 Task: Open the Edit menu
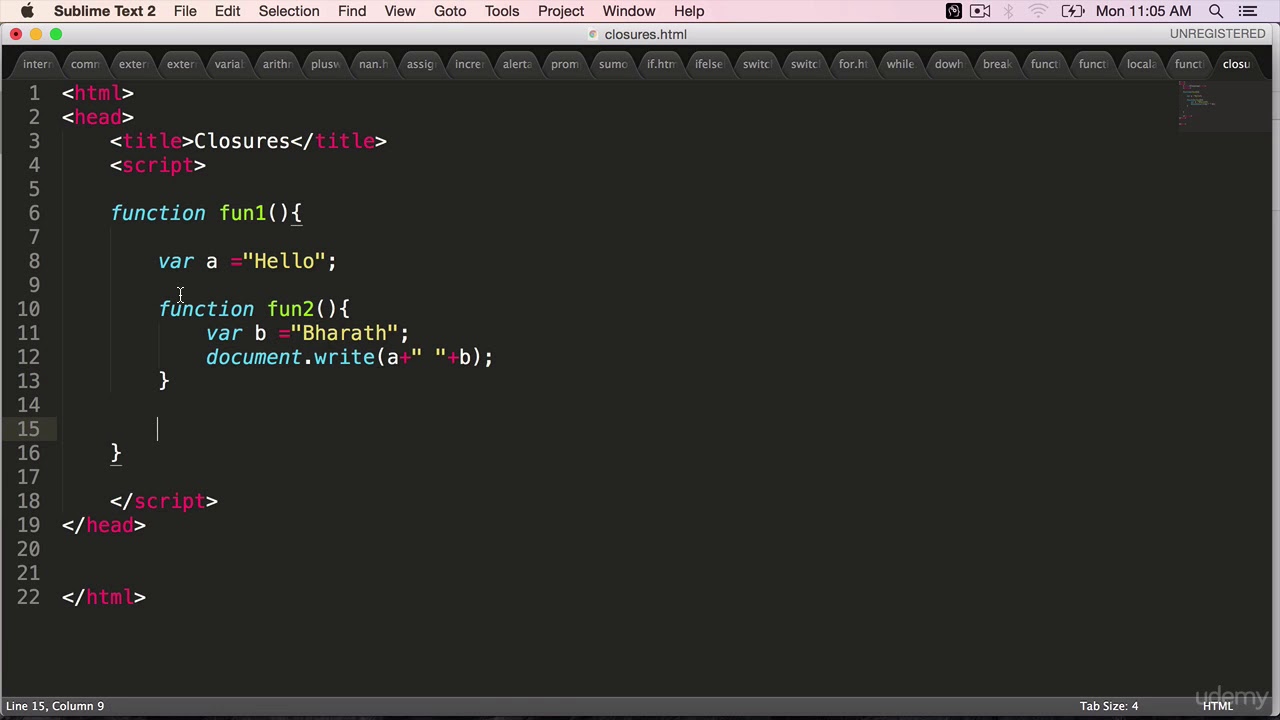(227, 11)
